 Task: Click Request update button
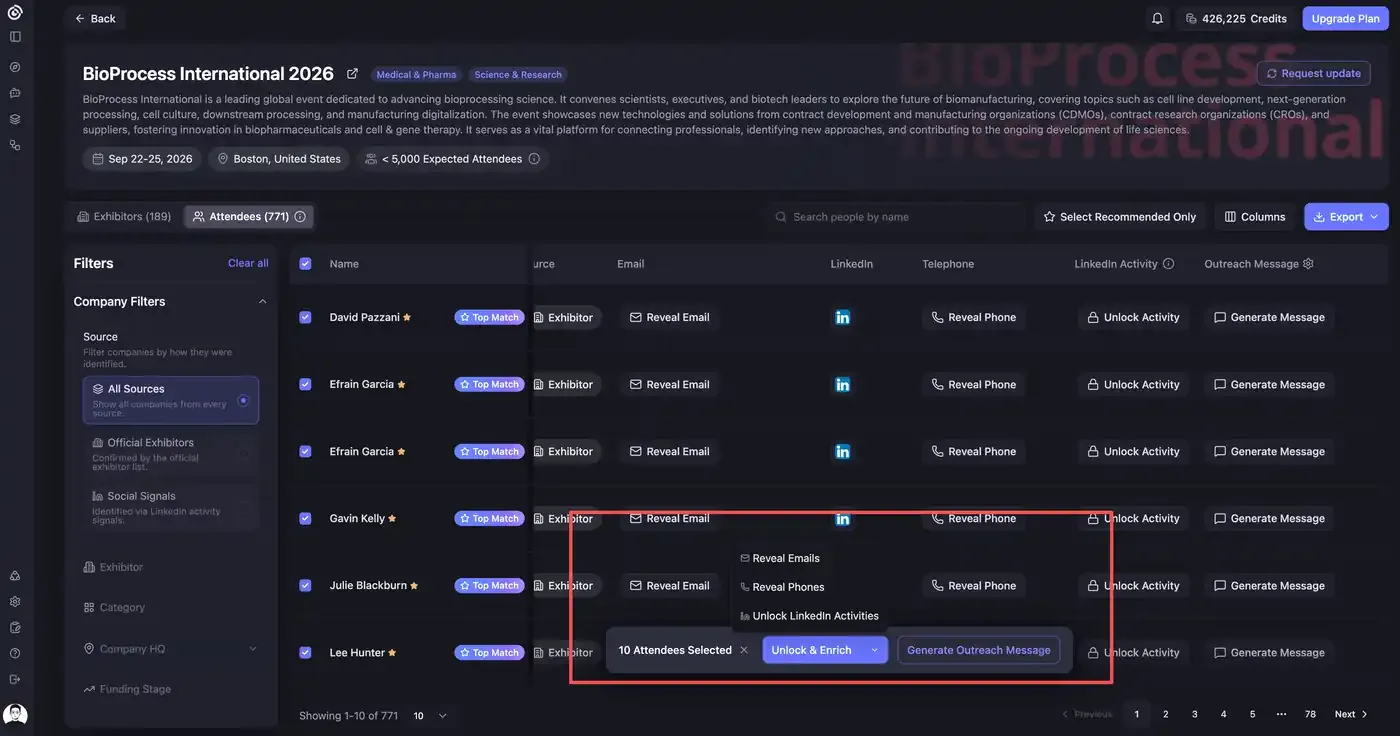pos(1313,74)
